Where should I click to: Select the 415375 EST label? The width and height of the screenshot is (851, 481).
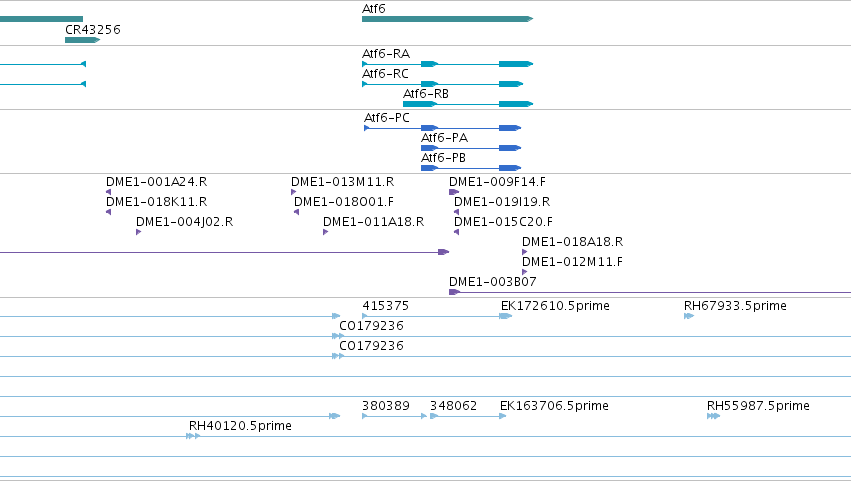click(385, 306)
